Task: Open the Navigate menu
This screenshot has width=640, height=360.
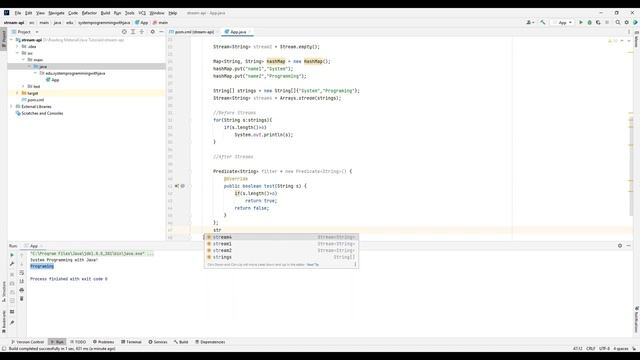Action: tap(56, 13)
